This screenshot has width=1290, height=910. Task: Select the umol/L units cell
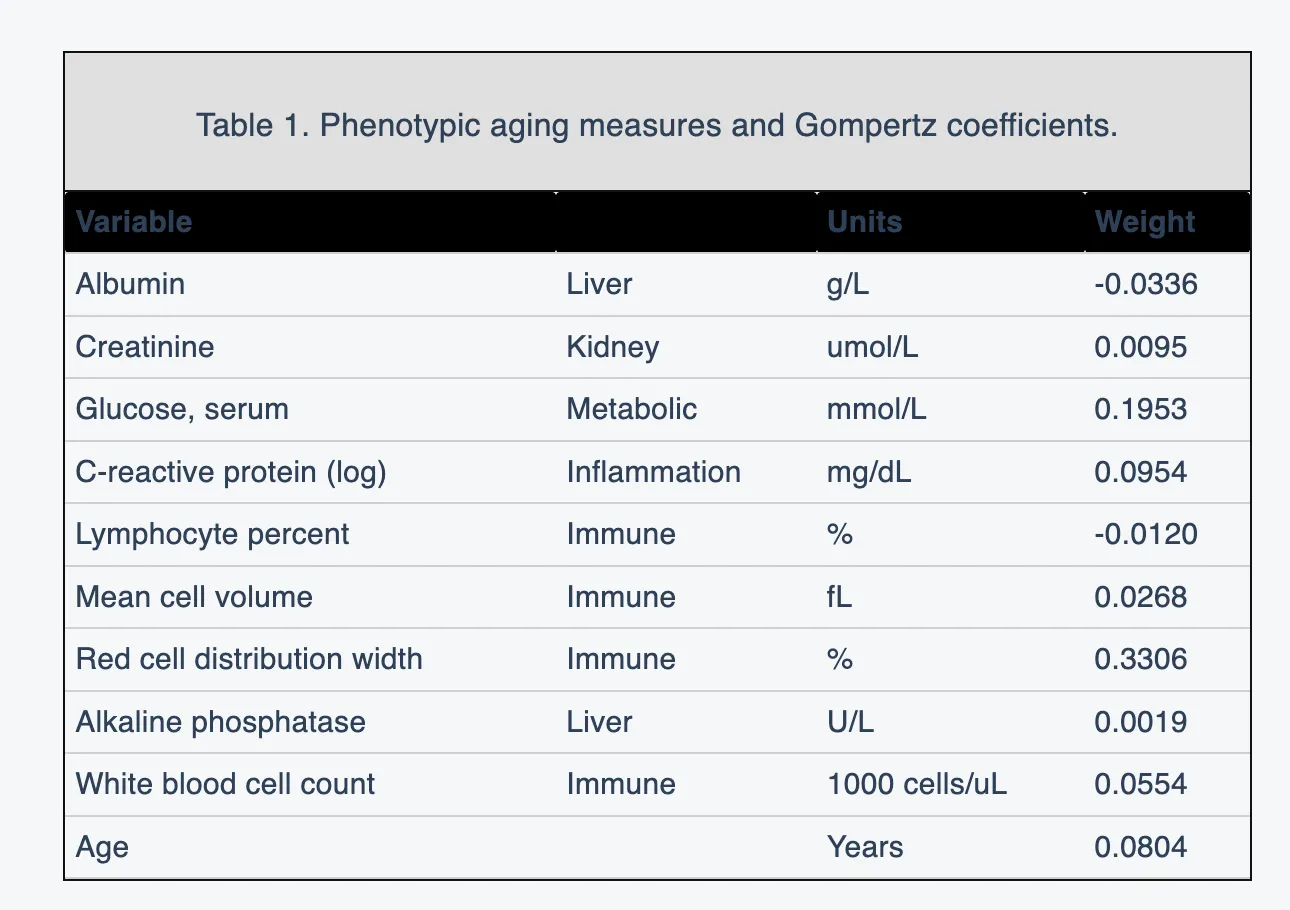pyautogui.click(x=872, y=347)
